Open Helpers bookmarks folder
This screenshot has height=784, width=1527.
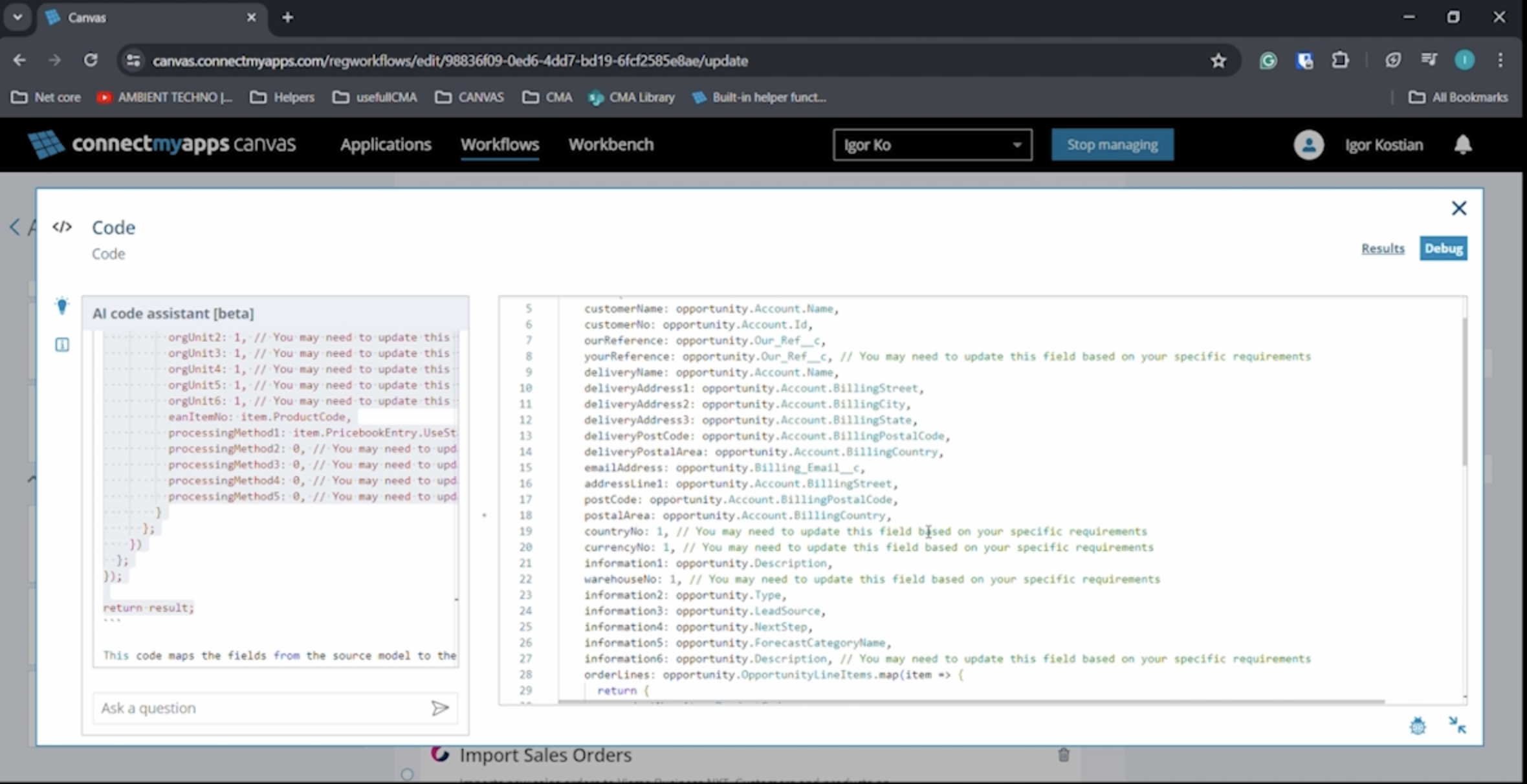coord(282,97)
